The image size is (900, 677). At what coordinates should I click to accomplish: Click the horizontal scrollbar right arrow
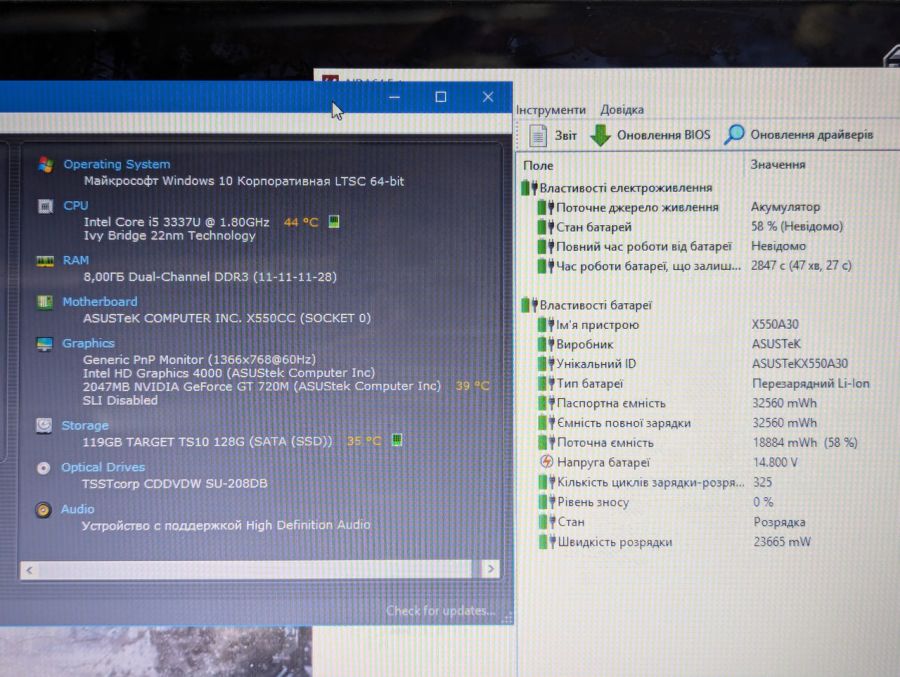(x=491, y=569)
